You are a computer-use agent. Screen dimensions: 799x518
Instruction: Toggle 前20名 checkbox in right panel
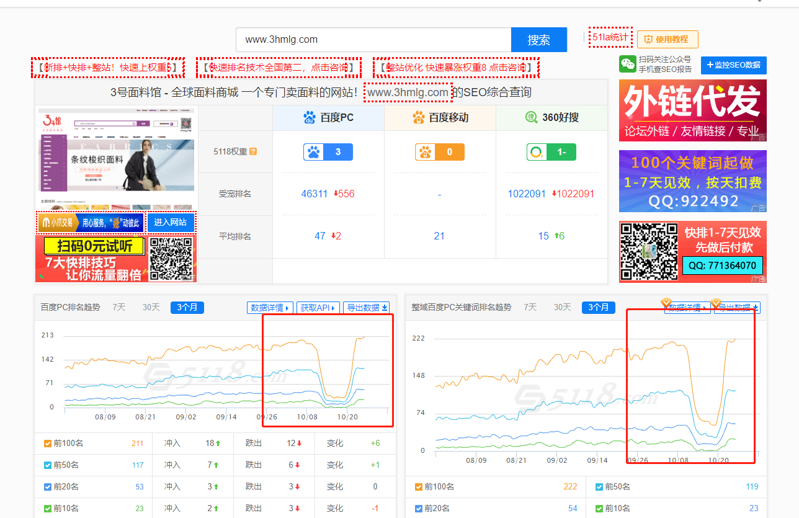point(418,508)
